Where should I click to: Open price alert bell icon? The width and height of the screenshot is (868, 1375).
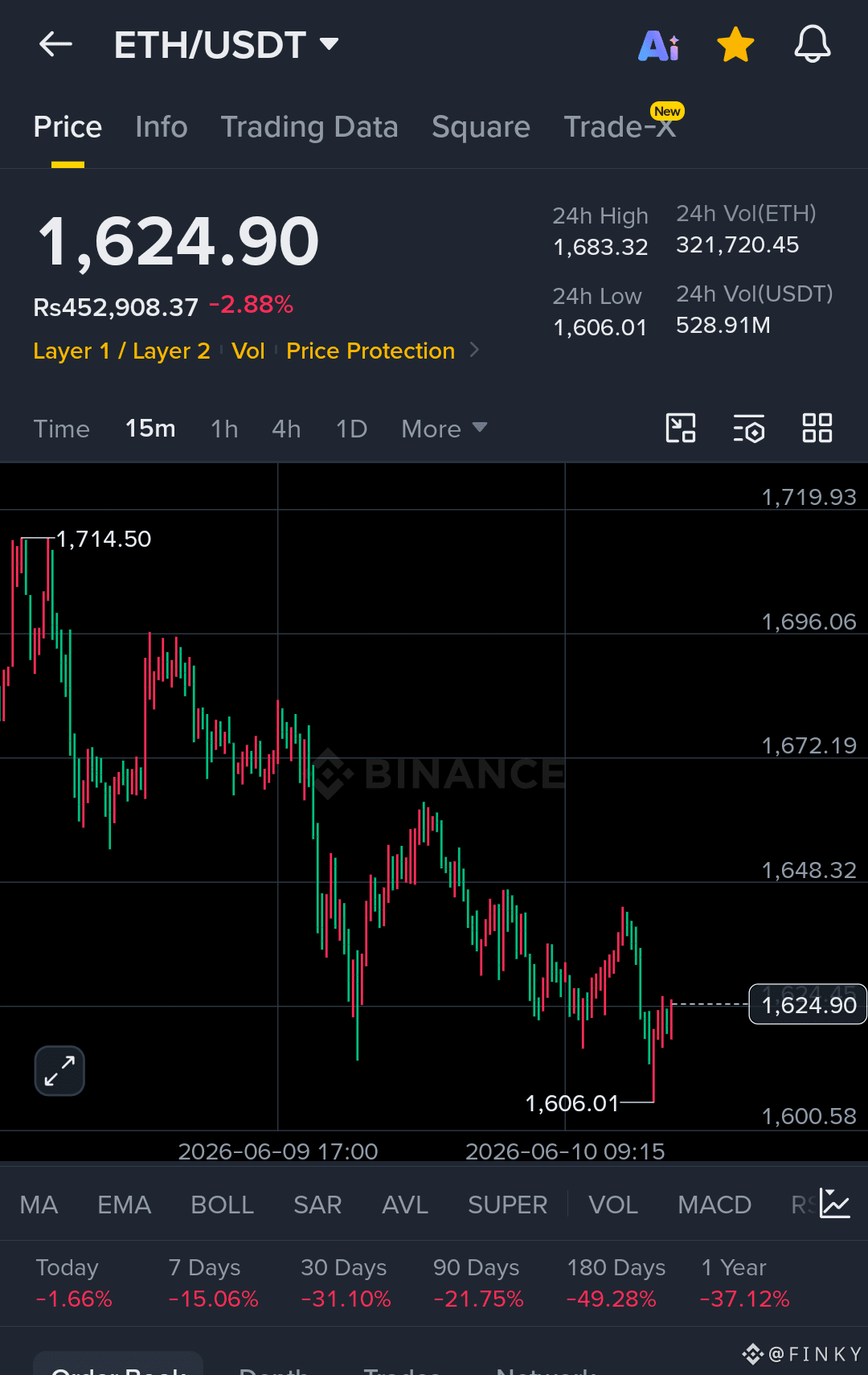(813, 44)
